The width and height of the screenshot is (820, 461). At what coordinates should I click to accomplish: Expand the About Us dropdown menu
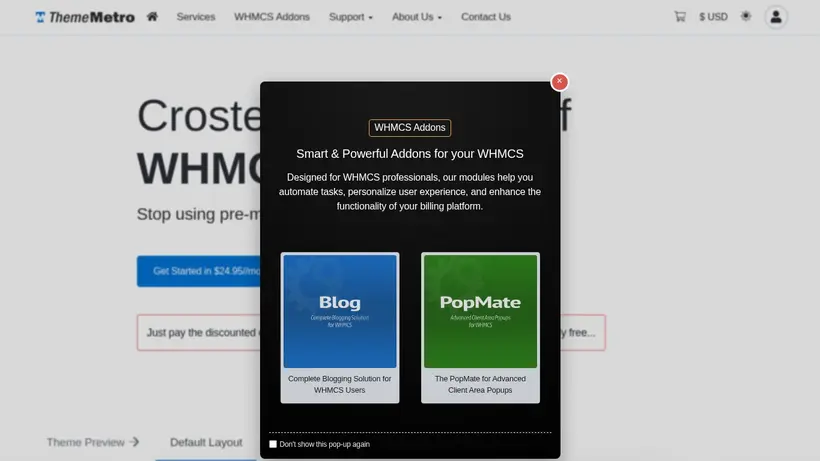pyautogui.click(x=417, y=17)
